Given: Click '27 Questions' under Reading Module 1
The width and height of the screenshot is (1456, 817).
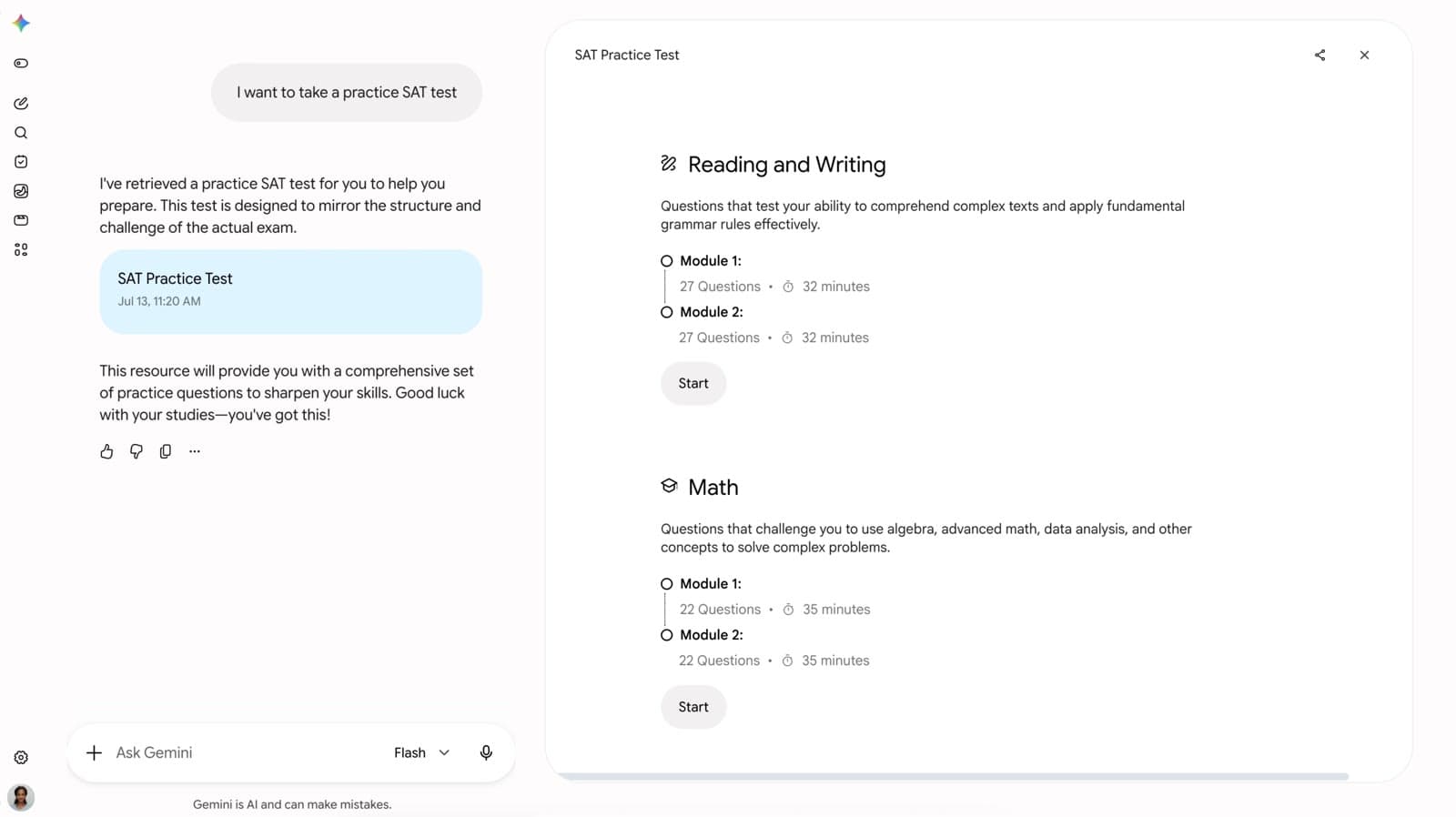Looking at the screenshot, I should (x=720, y=287).
